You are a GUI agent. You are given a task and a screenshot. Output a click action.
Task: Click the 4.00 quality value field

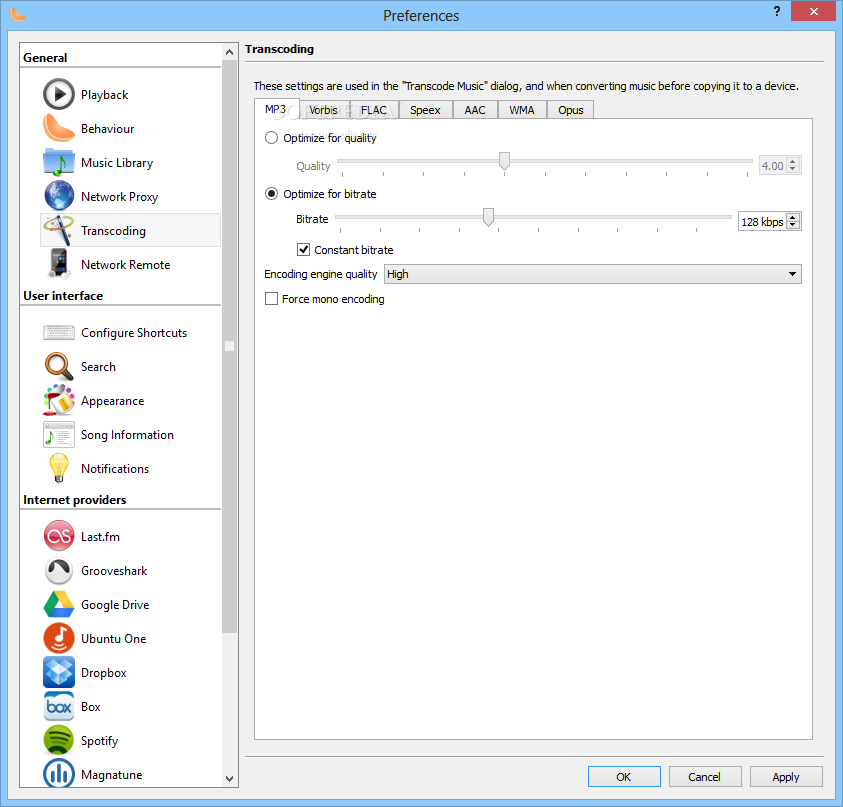click(x=772, y=166)
